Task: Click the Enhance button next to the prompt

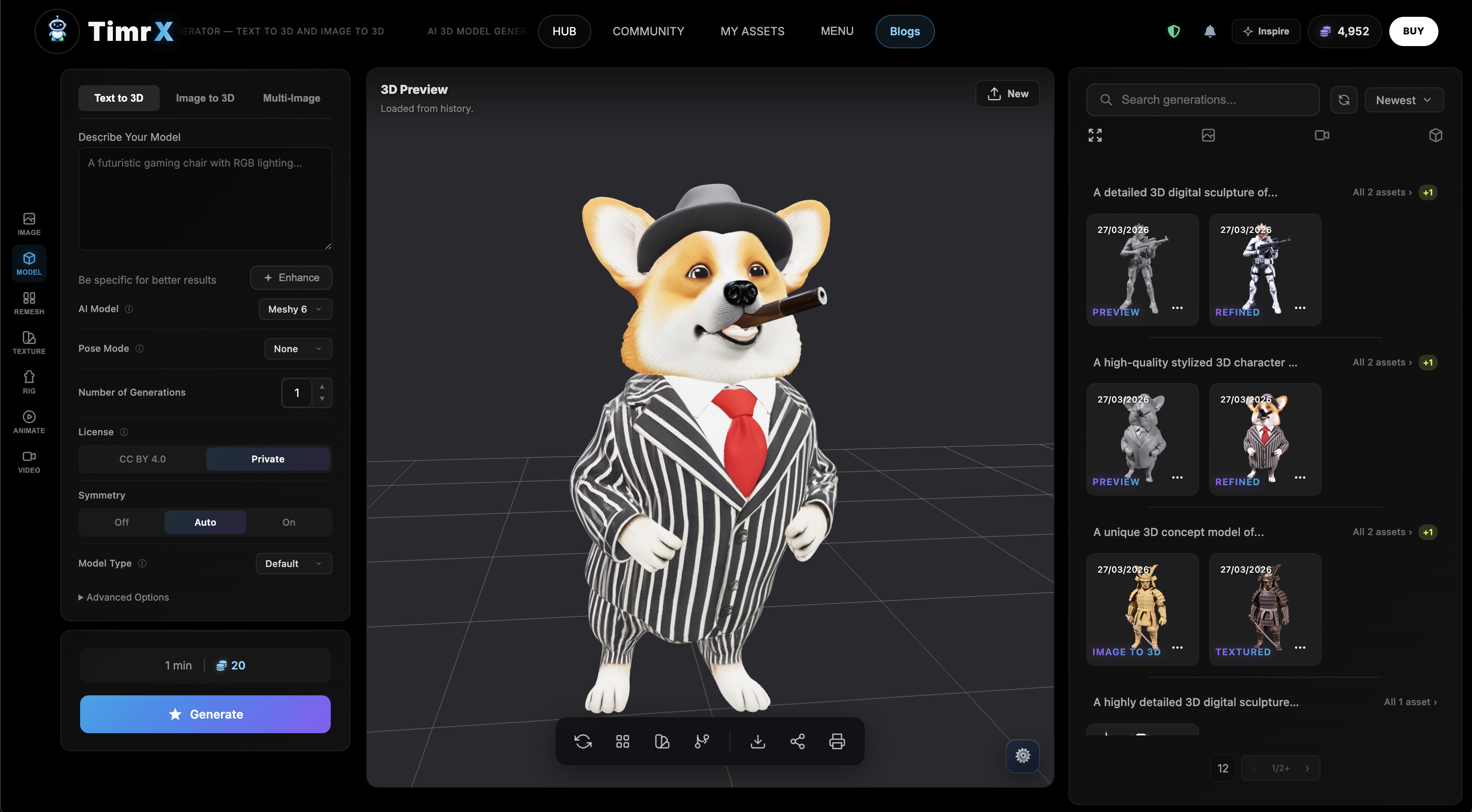Action: tap(291, 277)
